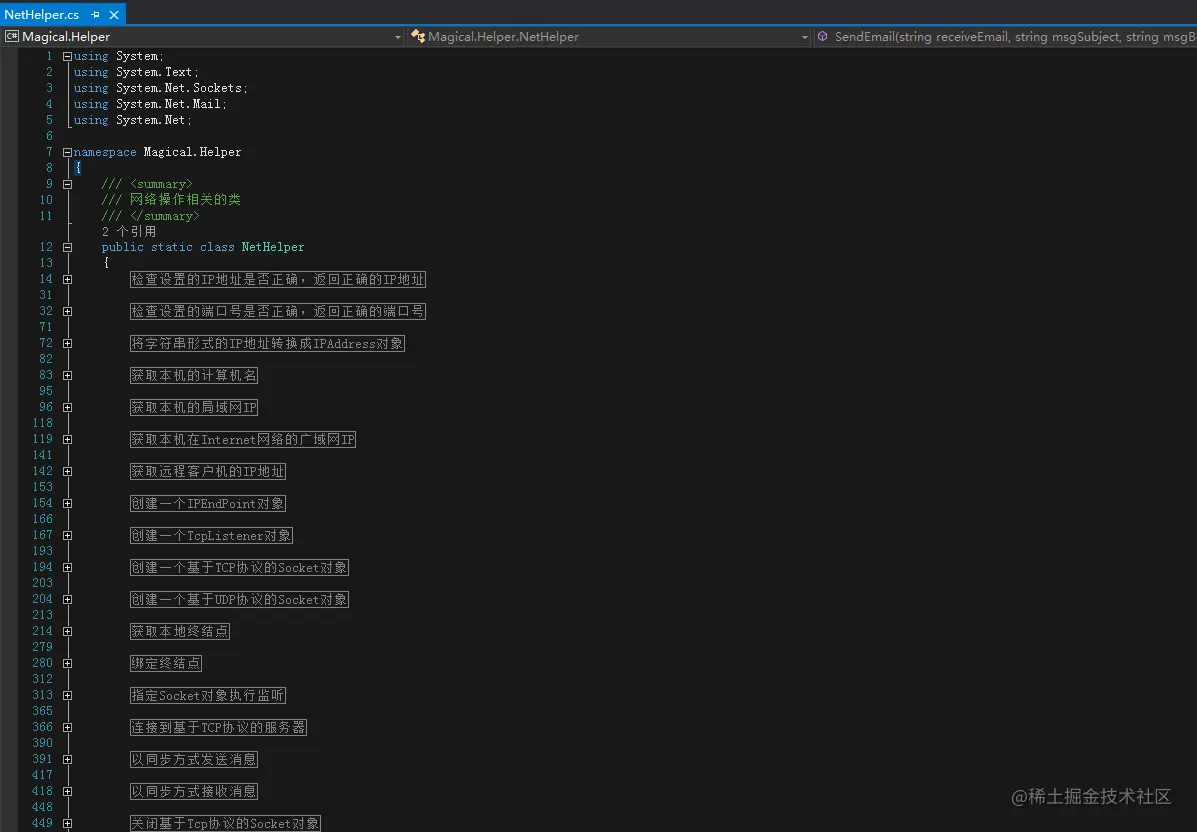Click the C# project icon beside Magical.Helper
This screenshot has width=1197, height=832.
point(11,36)
